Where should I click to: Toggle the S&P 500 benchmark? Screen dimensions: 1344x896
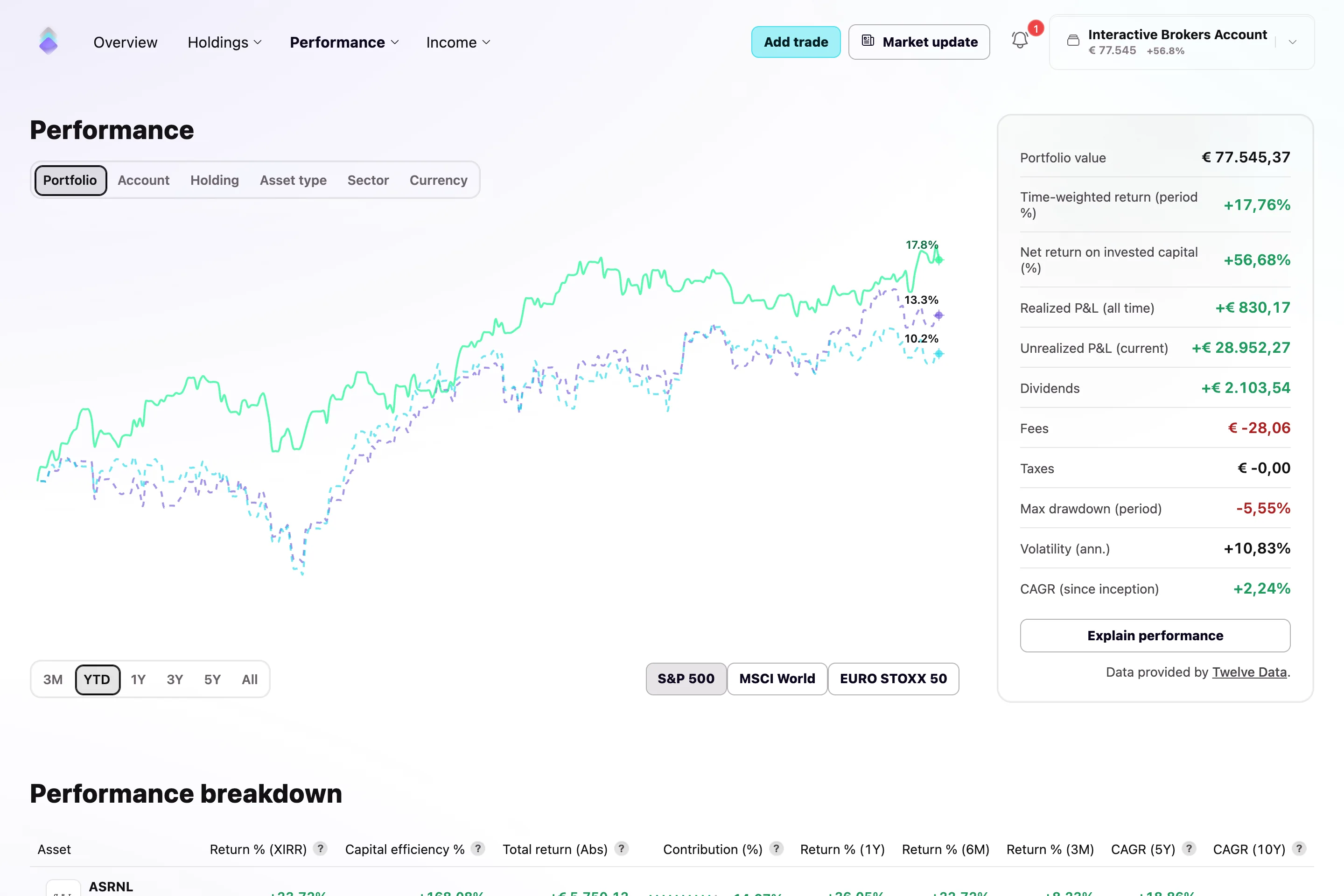tap(686, 679)
